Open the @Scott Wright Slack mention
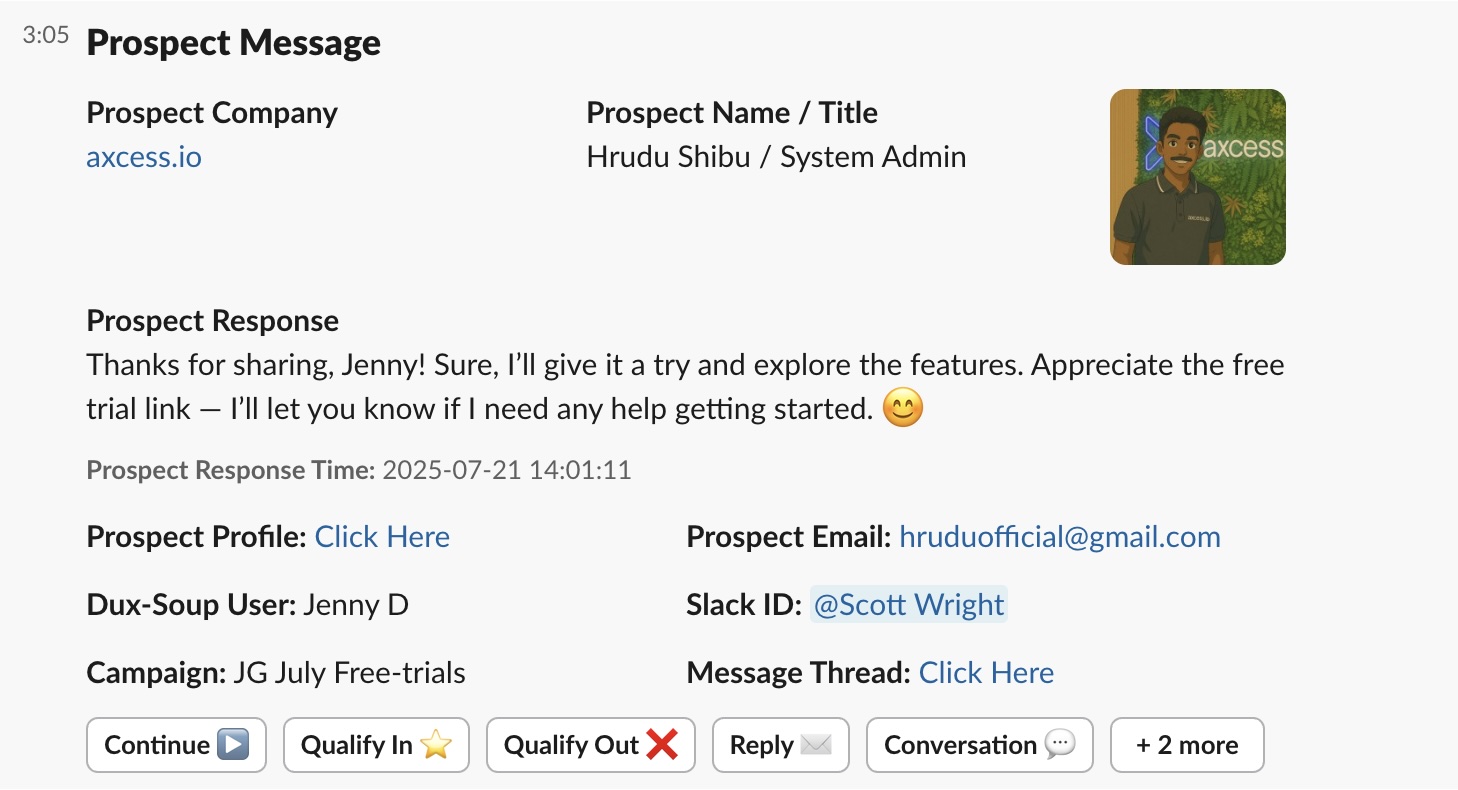 908,605
